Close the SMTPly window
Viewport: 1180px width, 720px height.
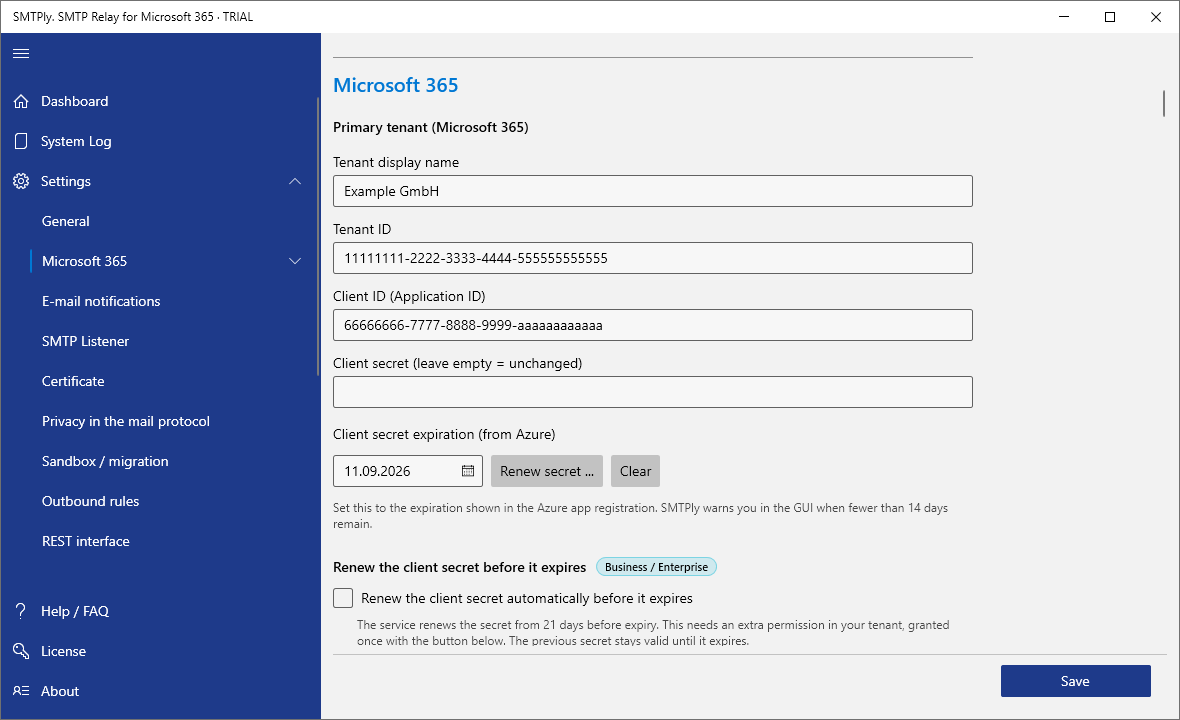point(1156,17)
